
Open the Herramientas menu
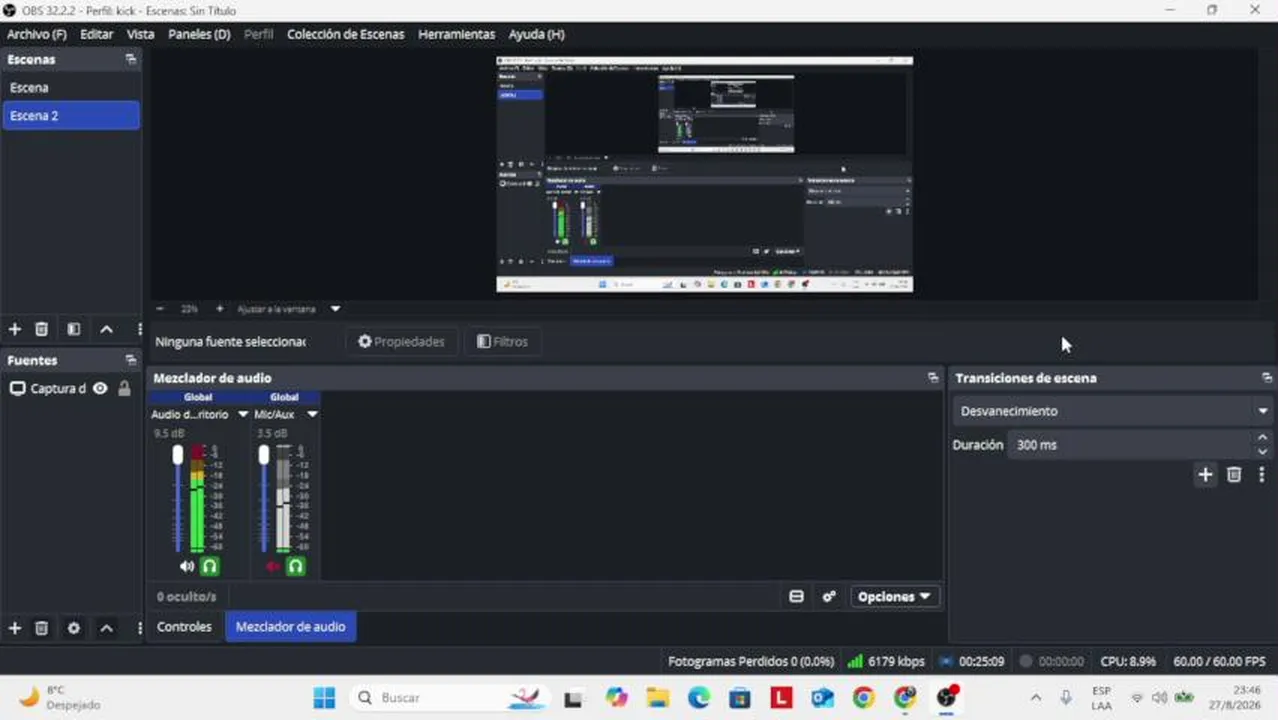(x=456, y=34)
